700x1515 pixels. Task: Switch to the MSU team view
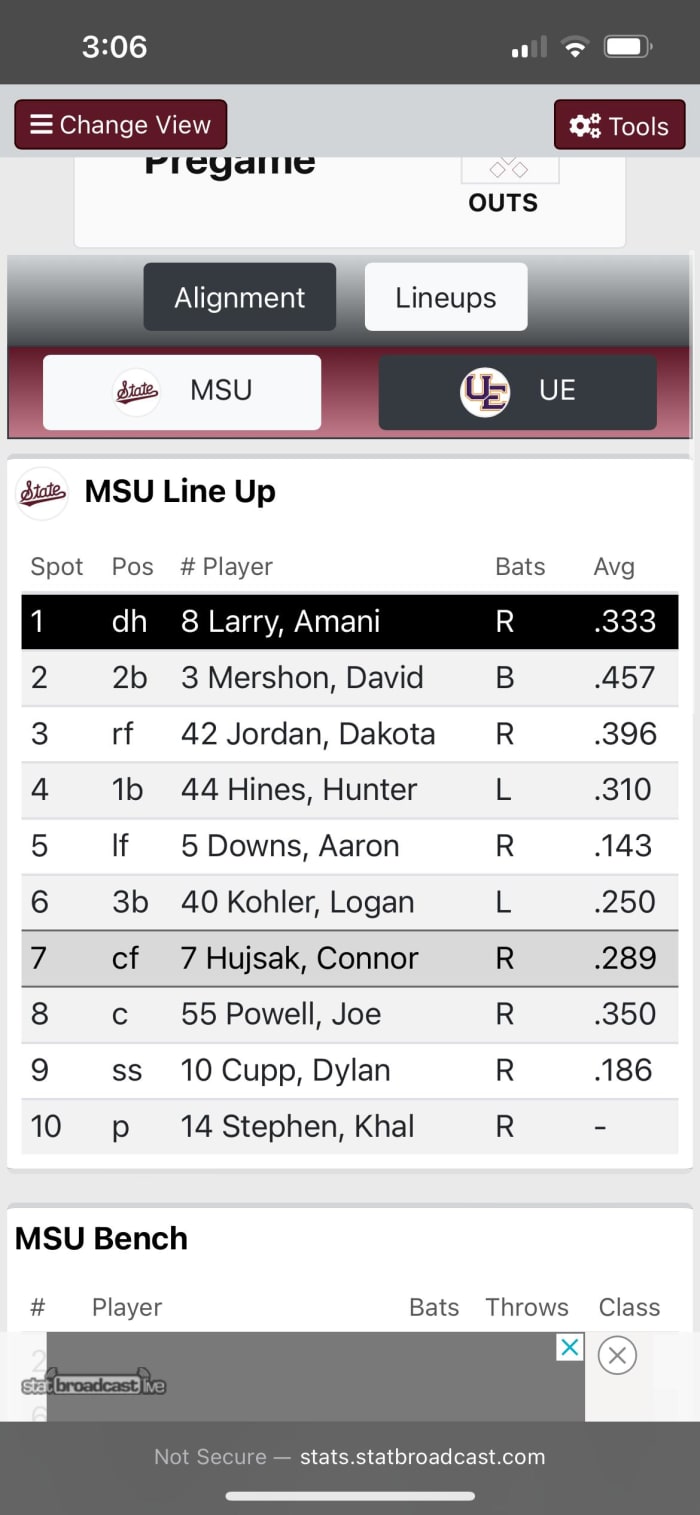tap(180, 391)
